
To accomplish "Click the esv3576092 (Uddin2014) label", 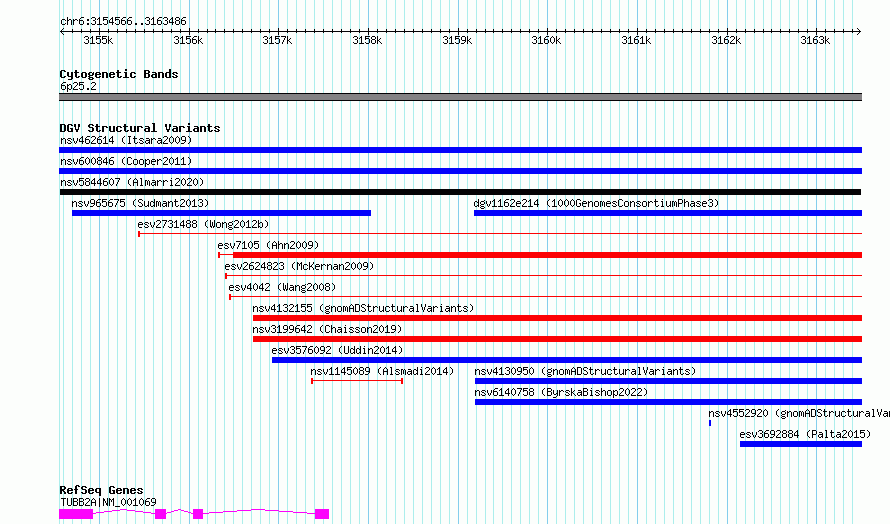I will pyautogui.click(x=337, y=350).
